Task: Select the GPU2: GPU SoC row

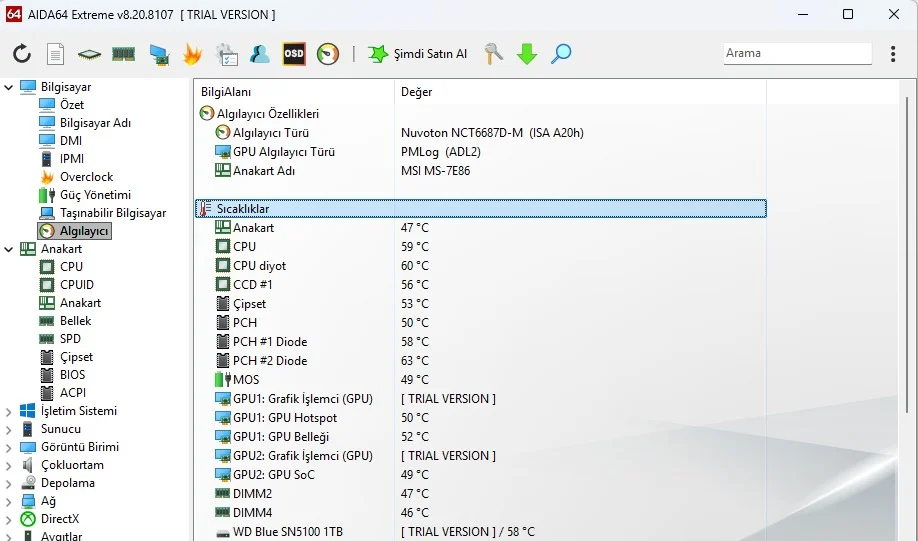Action: point(481,475)
